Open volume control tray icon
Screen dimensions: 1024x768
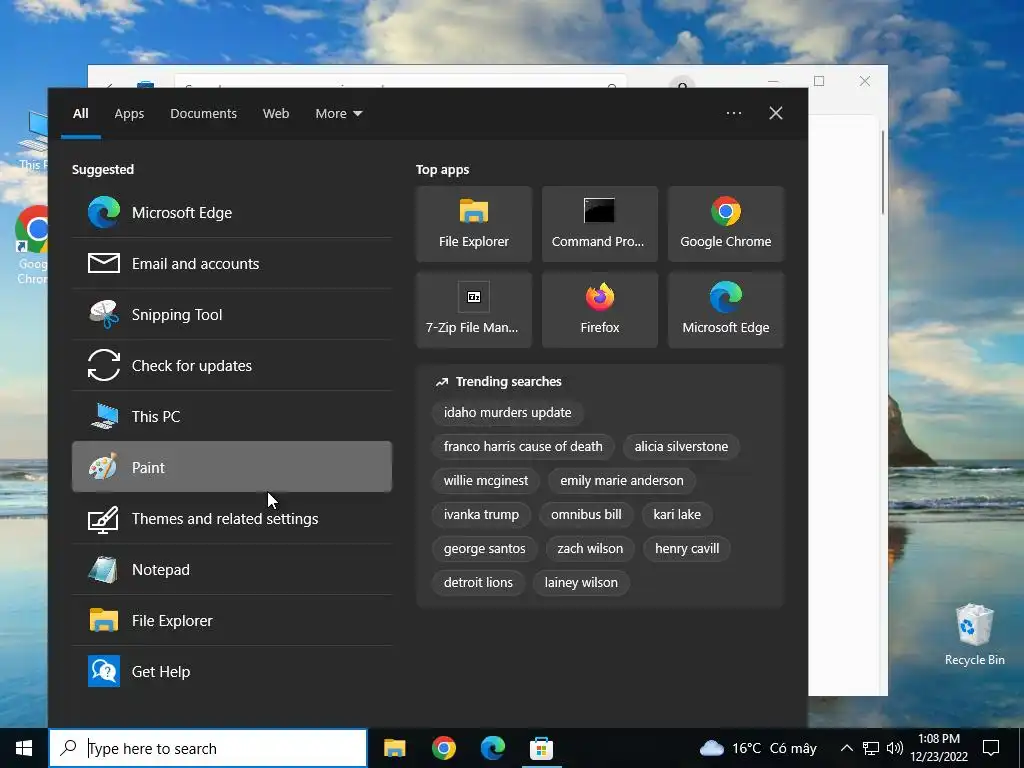point(895,748)
